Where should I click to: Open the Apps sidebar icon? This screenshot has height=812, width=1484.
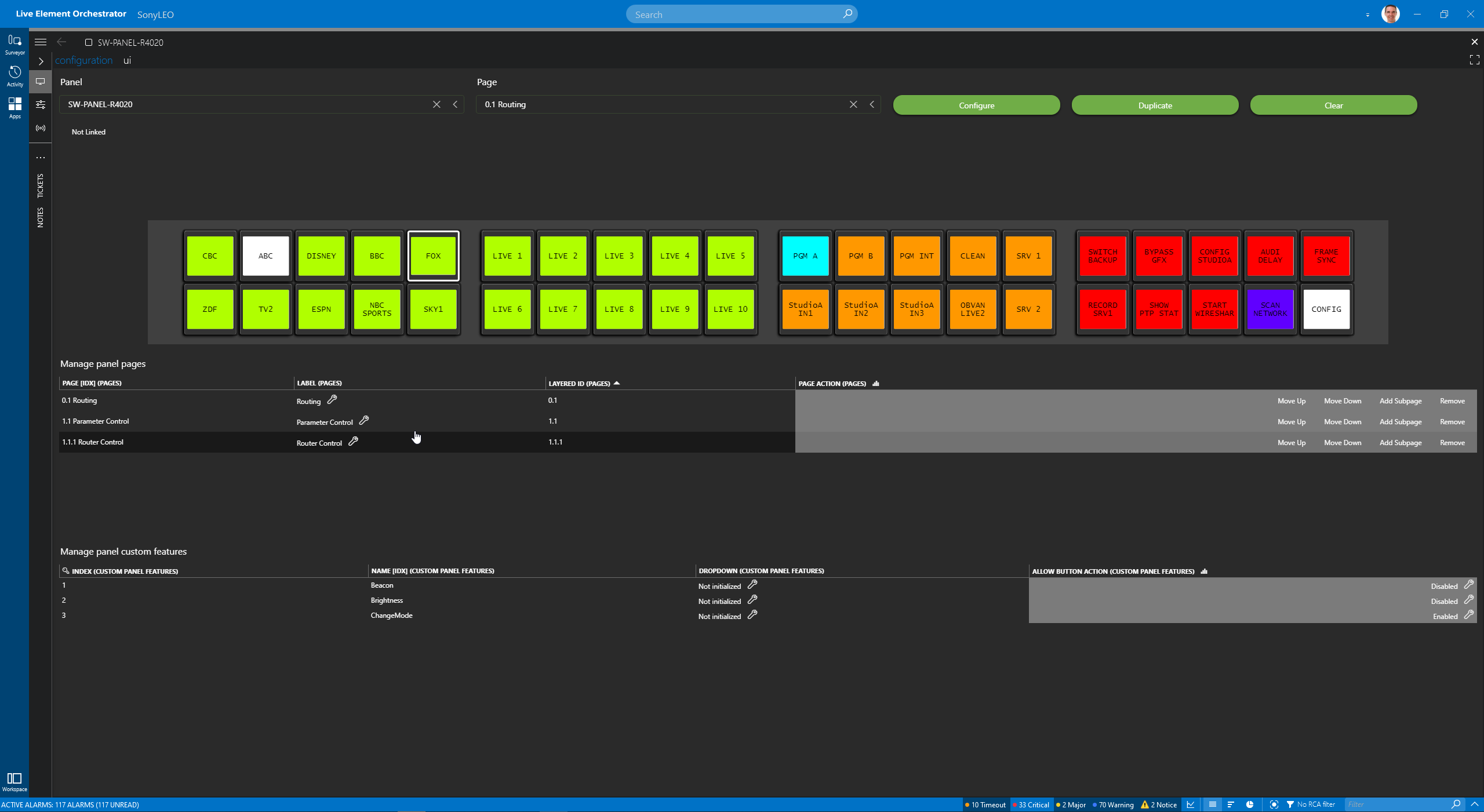click(14, 108)
